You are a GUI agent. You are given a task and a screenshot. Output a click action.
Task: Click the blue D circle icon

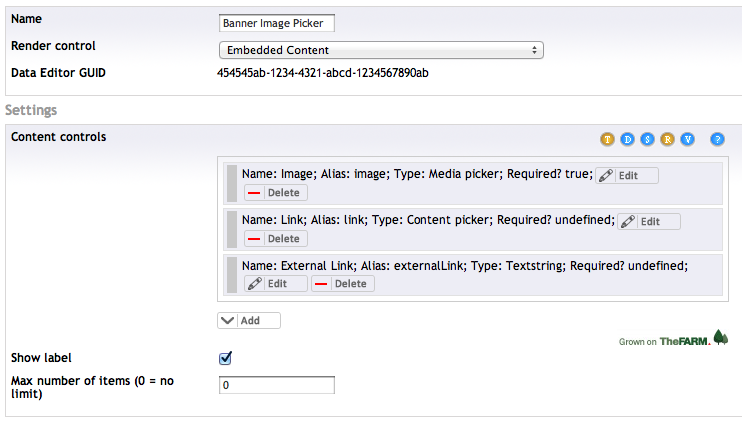click(626, 139)
